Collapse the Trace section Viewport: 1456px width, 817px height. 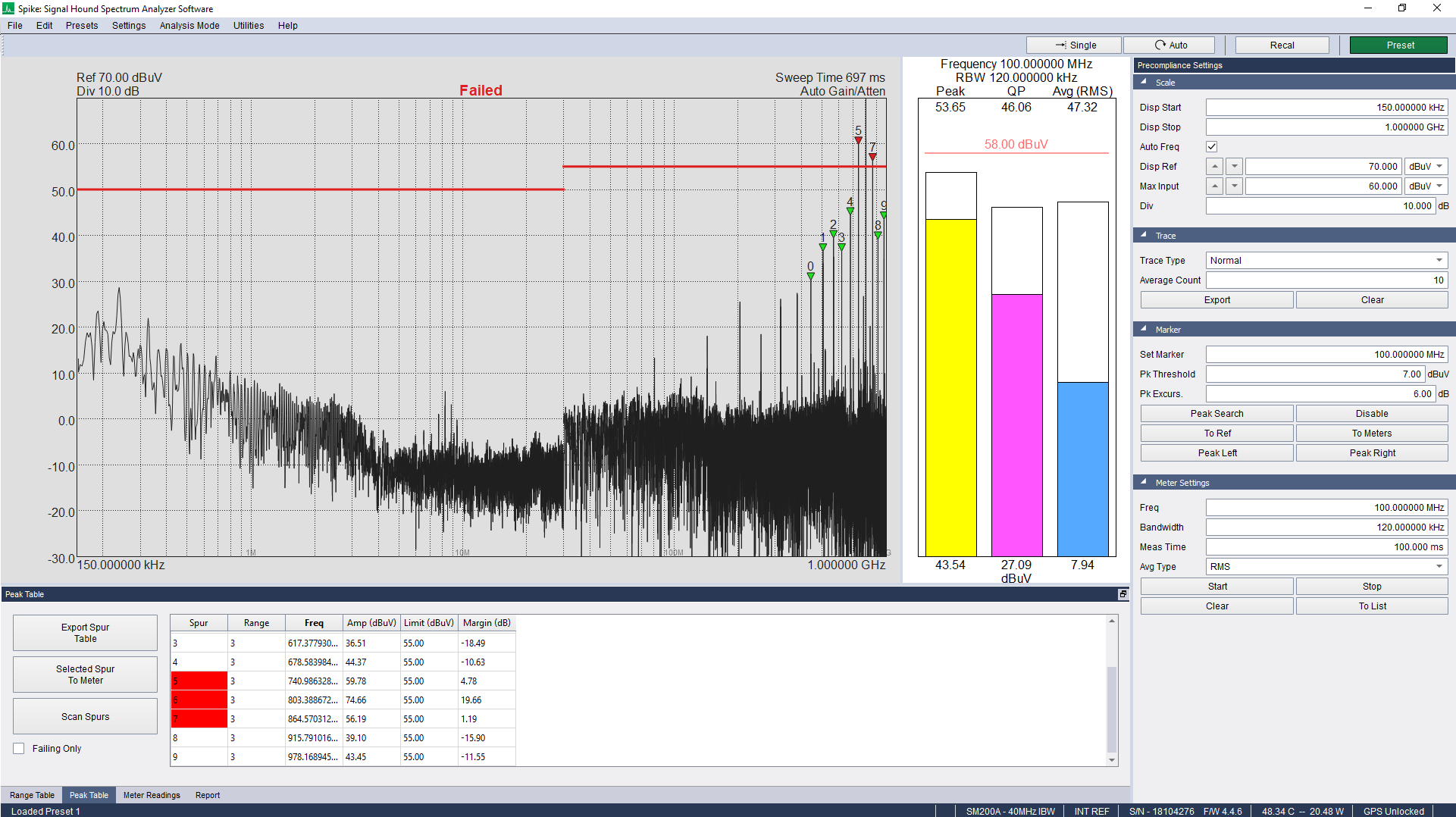tap(1144, 236)
